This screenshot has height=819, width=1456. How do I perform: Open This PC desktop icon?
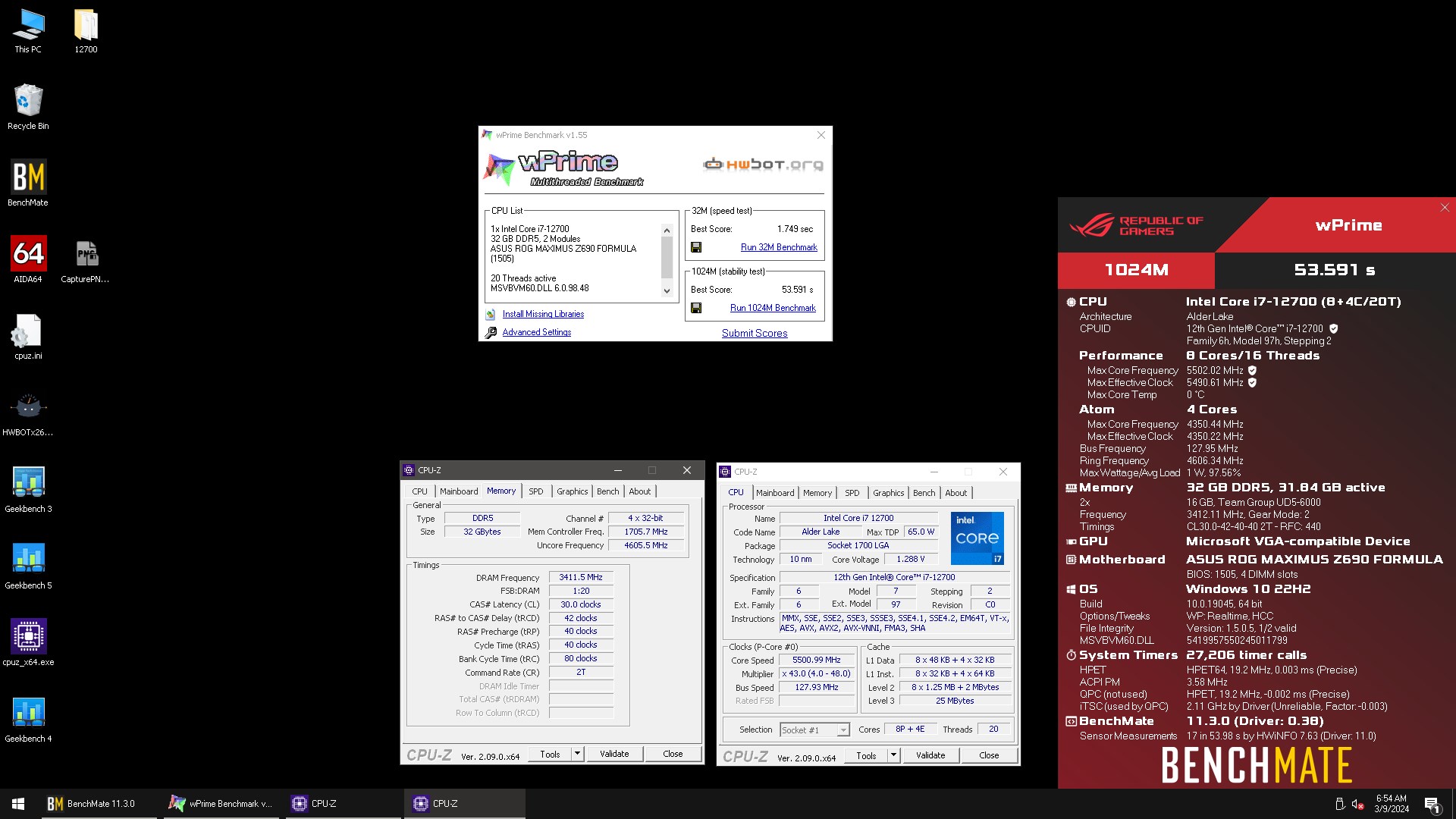point(28,31)
